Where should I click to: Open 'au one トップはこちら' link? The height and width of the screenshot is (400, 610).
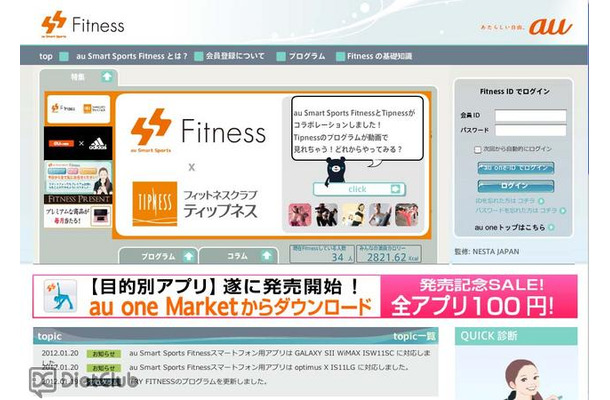[514, 227]
